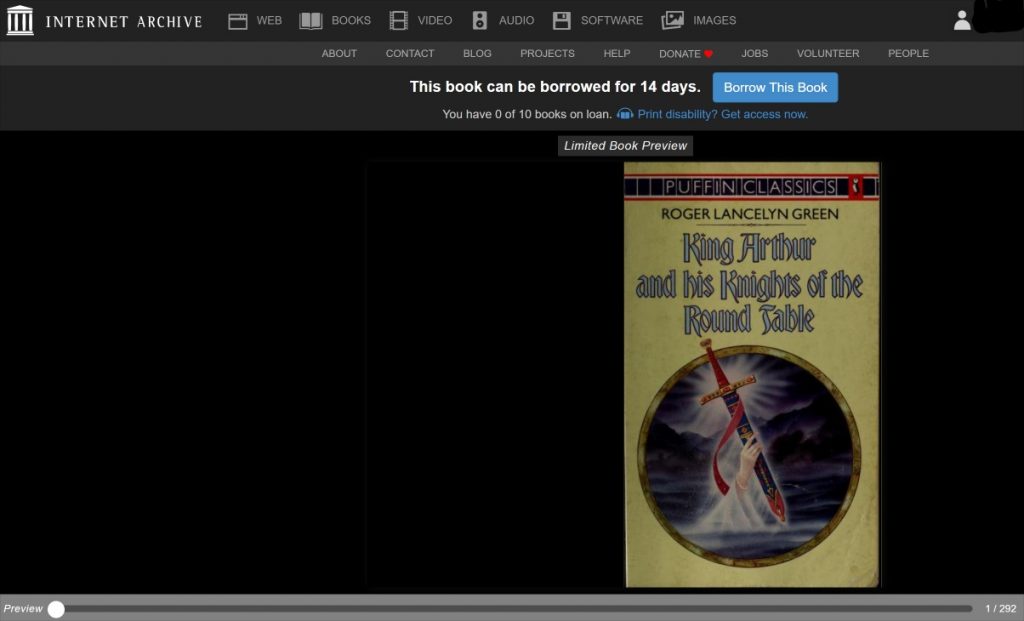Click the Internet Archive building logo
The image size is (1024, 621).
coord(20,20)
